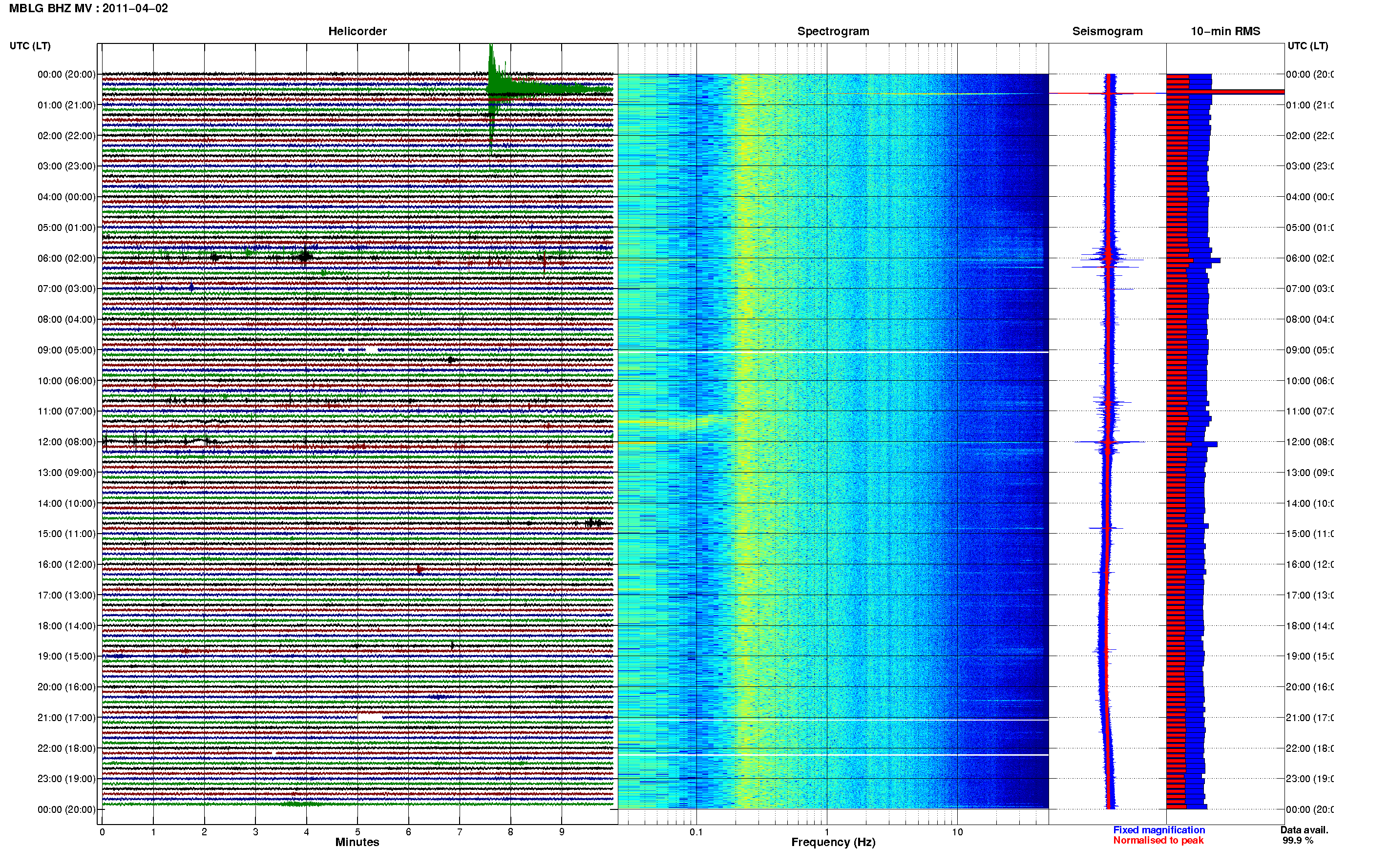This screenshot has height=868, width=1389.
Task: Click the '5' tick on the Minutes axis
Action: pos(358,832)
